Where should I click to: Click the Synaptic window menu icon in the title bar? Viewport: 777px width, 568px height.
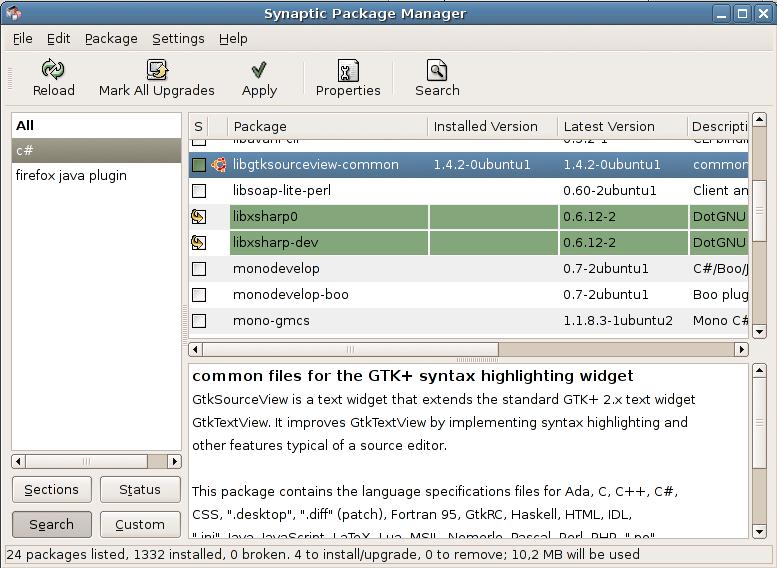click(14, 13)
